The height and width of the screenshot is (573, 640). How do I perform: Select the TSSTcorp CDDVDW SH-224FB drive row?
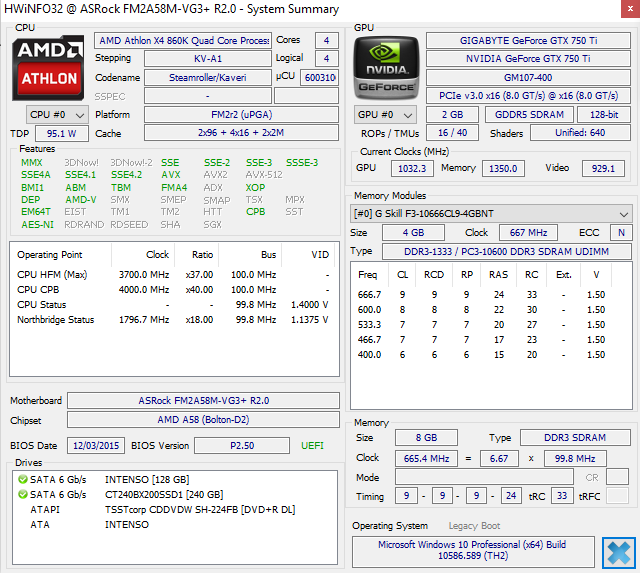pyautogui.click(x=175, y=509)
